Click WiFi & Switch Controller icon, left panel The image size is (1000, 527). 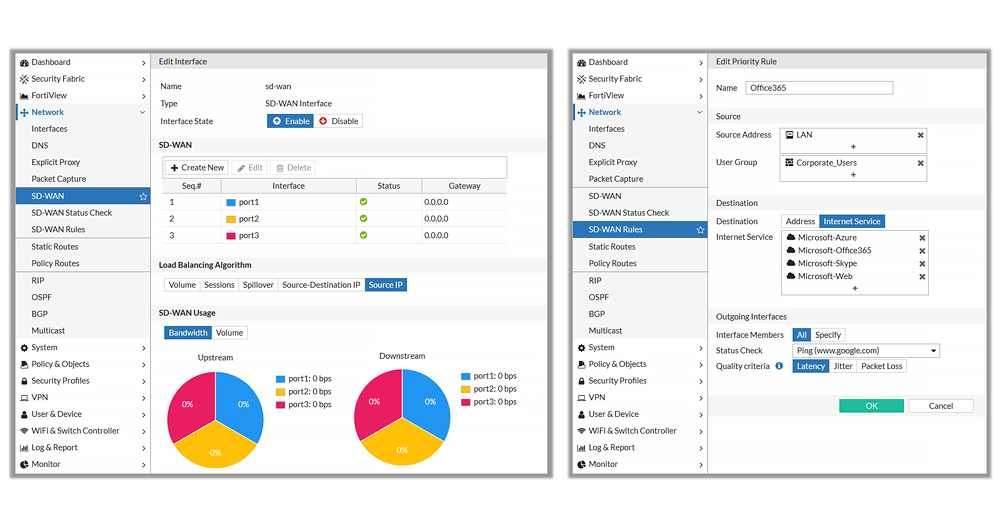pos(24,431)
